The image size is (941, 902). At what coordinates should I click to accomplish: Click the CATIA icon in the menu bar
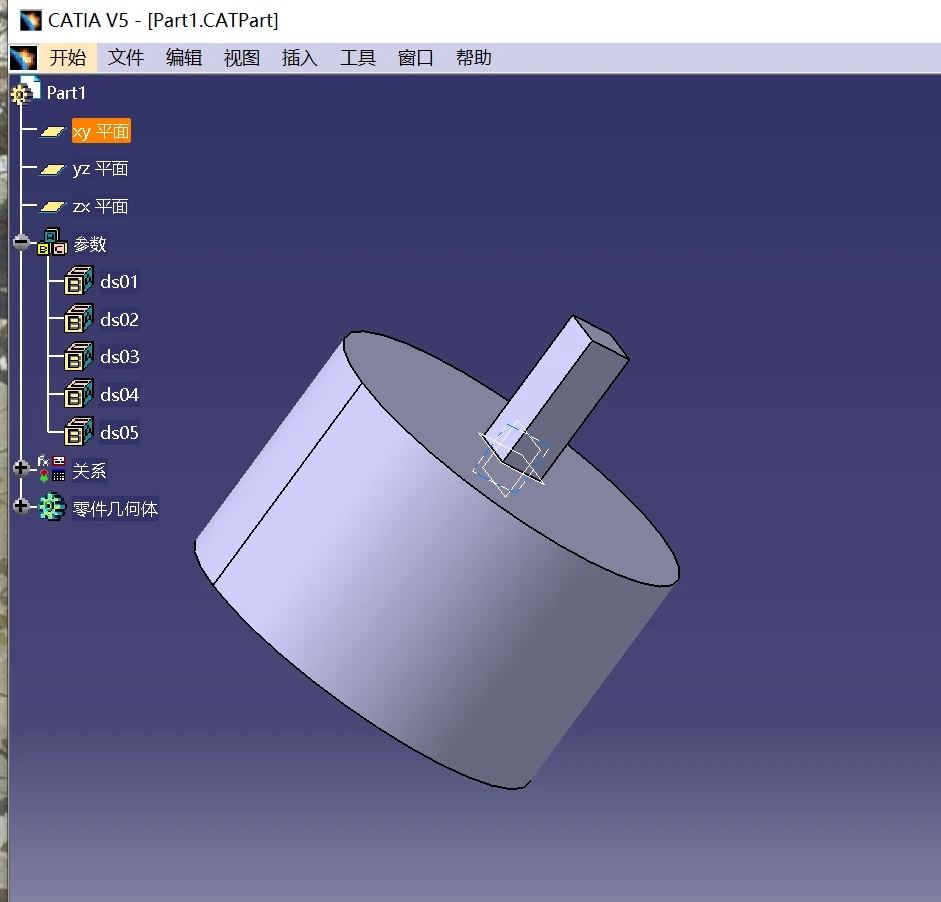pos(23,58)
